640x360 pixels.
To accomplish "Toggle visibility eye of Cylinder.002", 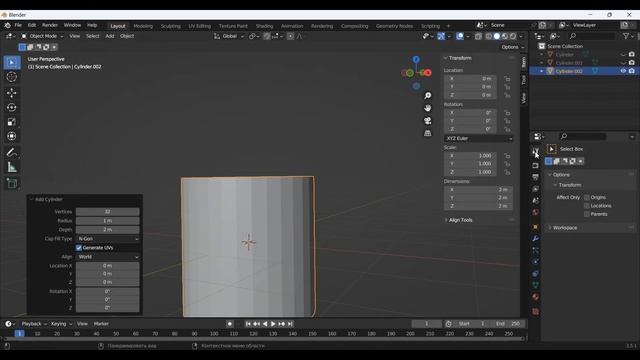I will (623, 71).
